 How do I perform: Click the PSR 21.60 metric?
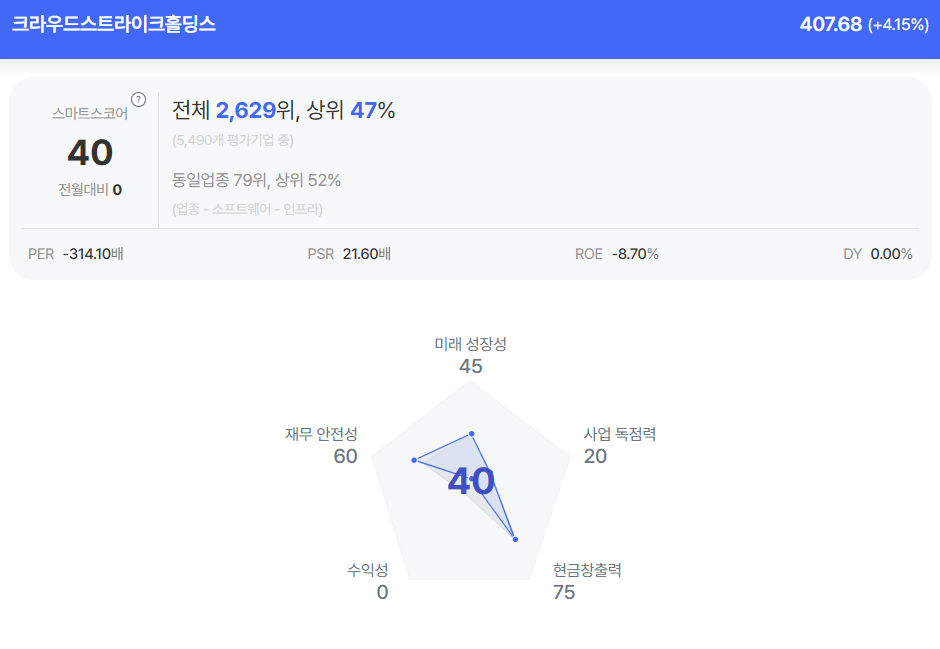click(349, 254)
